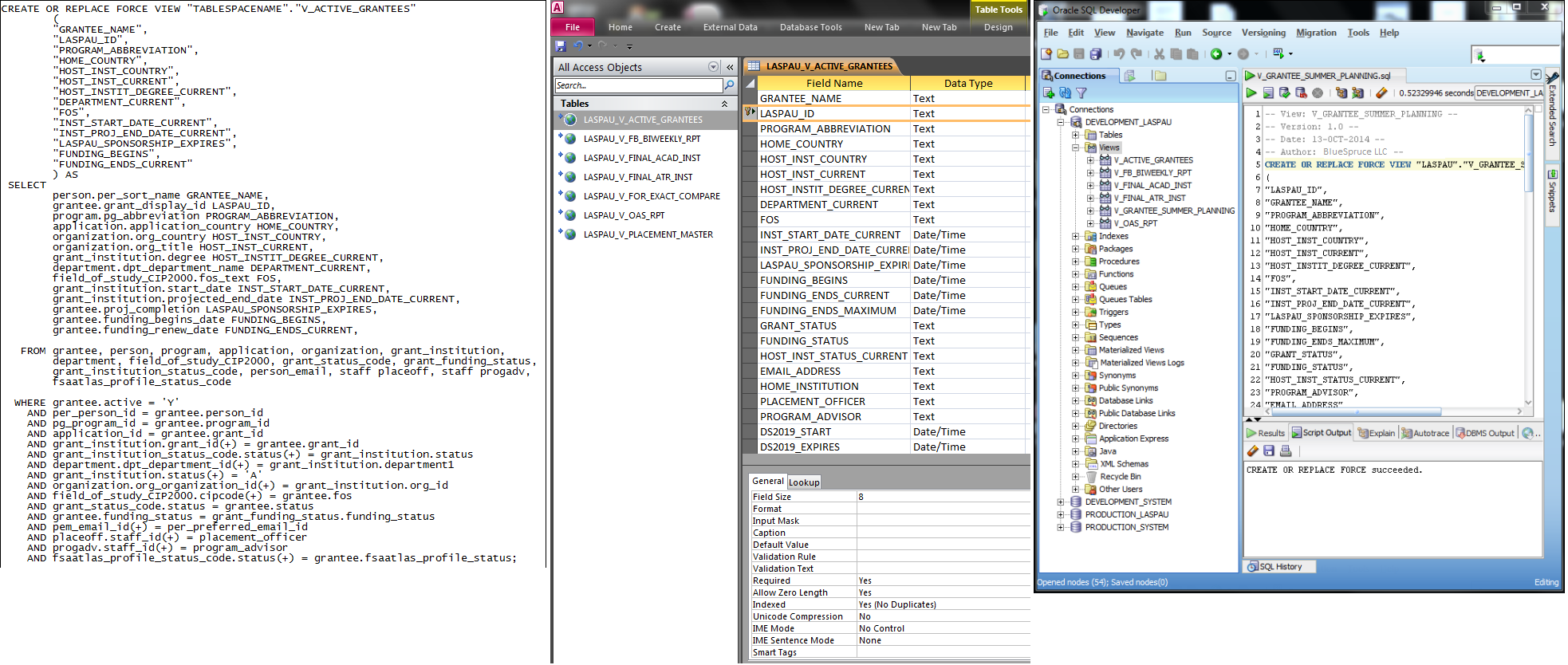Click the Undo icon in SQL Developer toolbar

pyautogui.click(x=1119, y=54)
